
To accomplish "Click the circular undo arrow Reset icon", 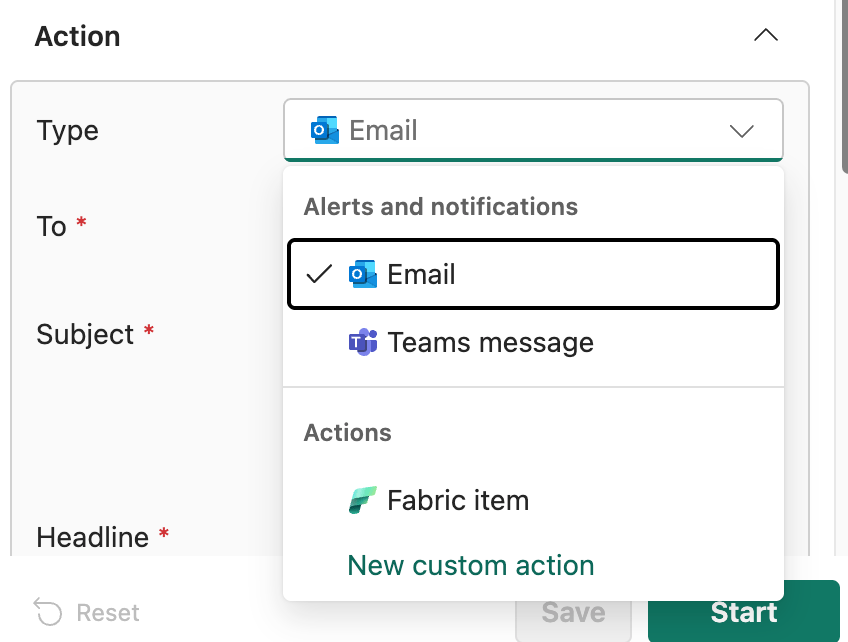I will pyautogui.click(x=47, y=612).
